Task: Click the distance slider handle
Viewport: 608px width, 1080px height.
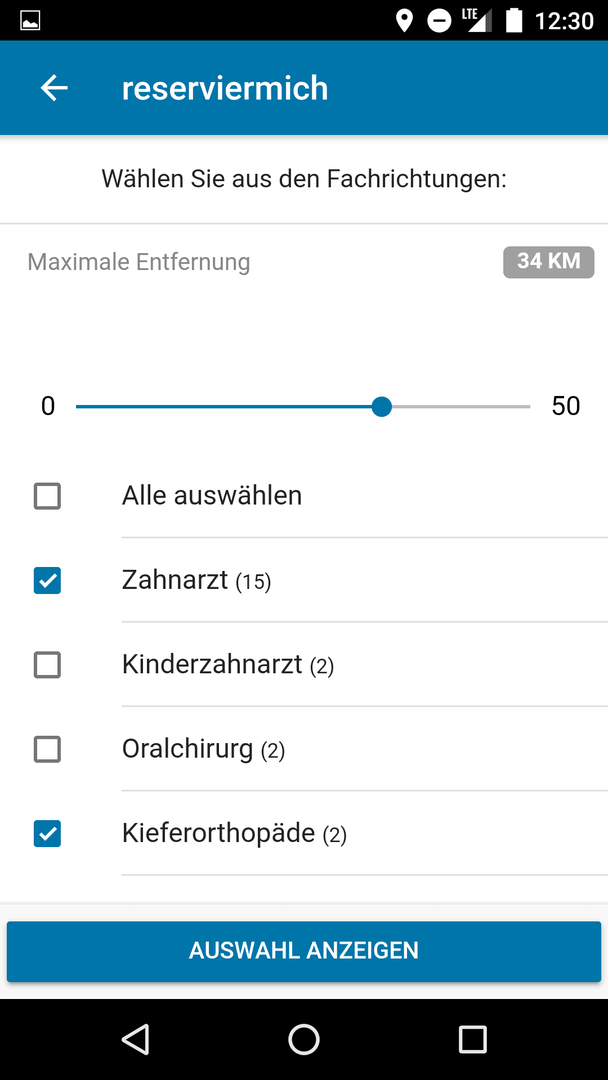Action: 381,407
